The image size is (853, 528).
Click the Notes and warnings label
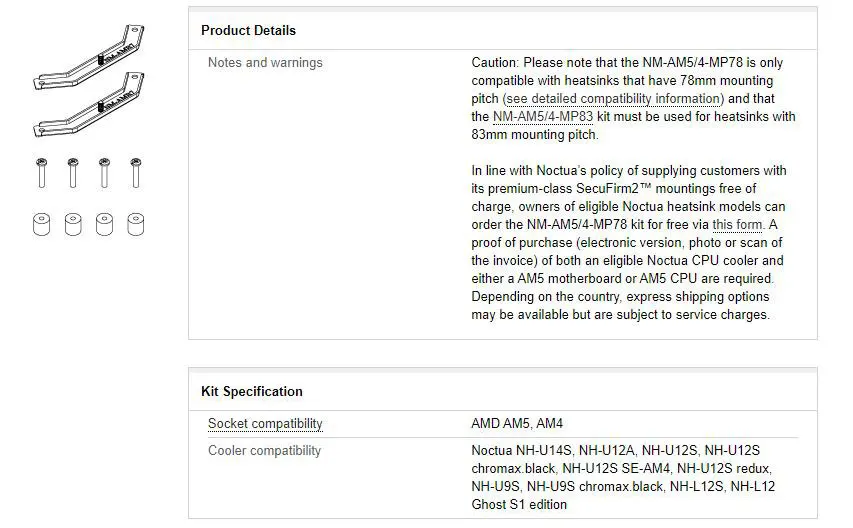265,63
